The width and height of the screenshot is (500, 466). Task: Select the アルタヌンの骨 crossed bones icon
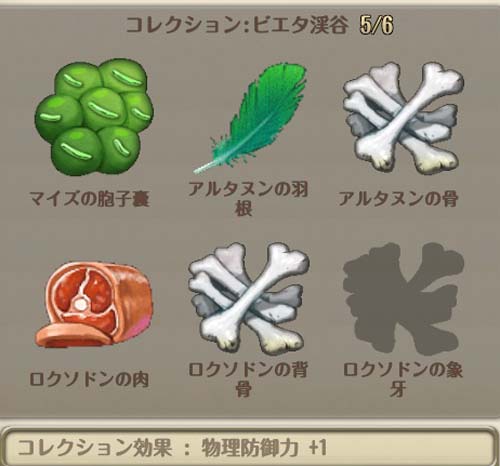(x=403, y=118)
